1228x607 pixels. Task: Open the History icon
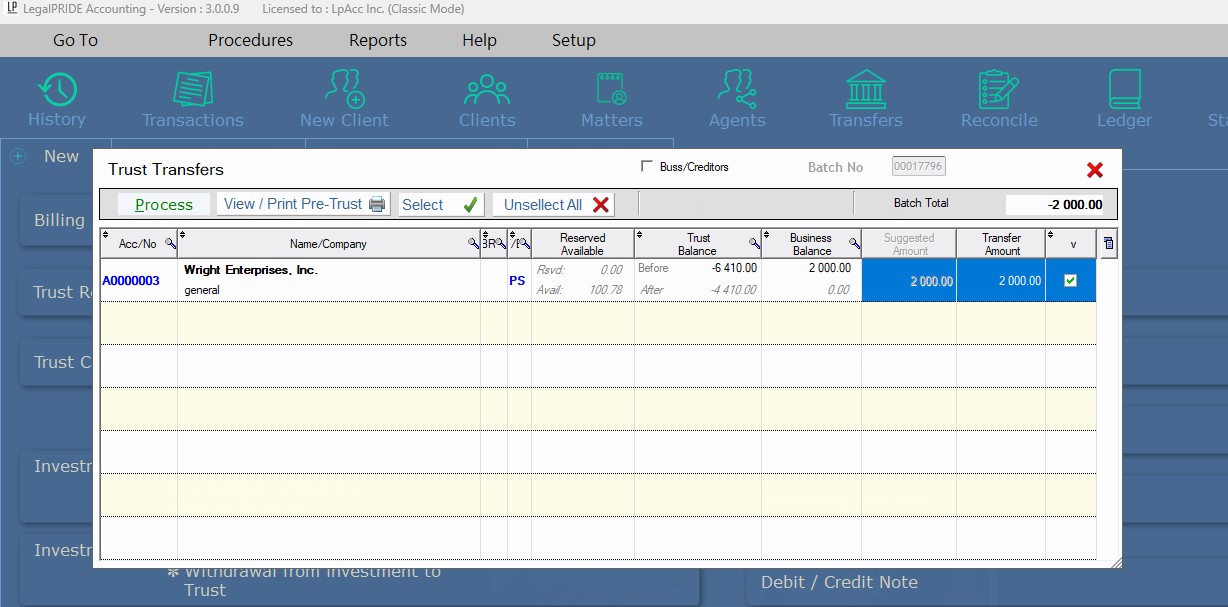(x=57, y=100)
